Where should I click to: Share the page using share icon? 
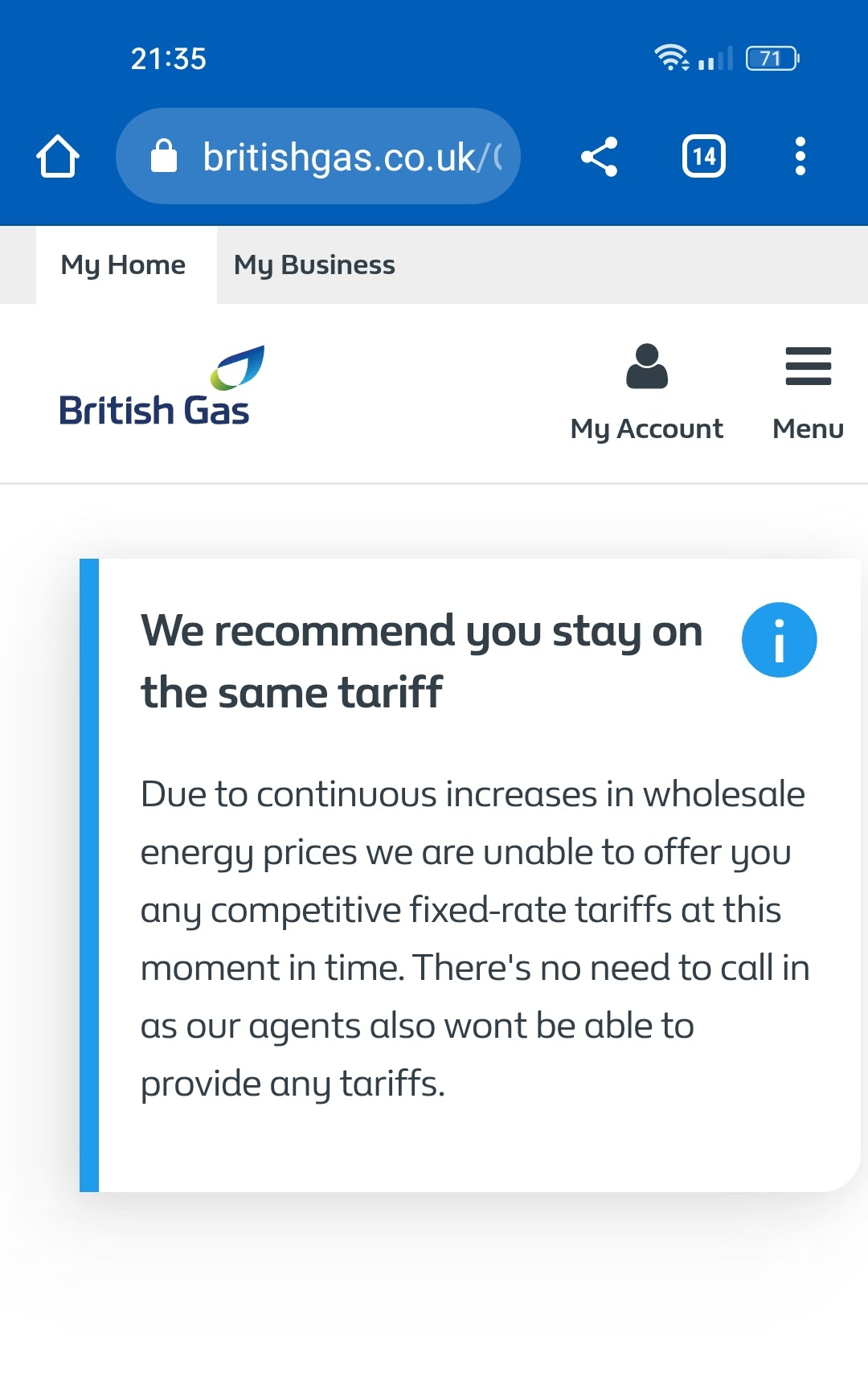(600, 156)
